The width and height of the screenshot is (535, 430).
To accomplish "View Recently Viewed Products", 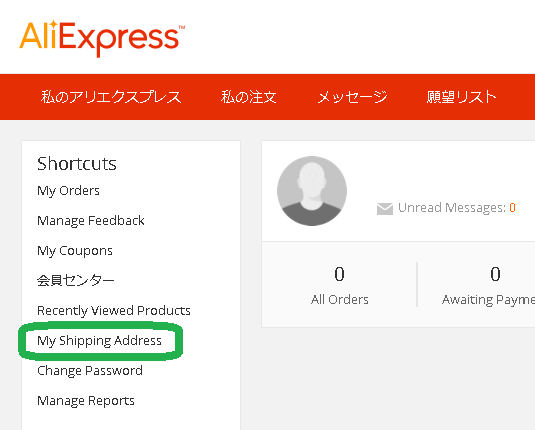I will 114,311.
